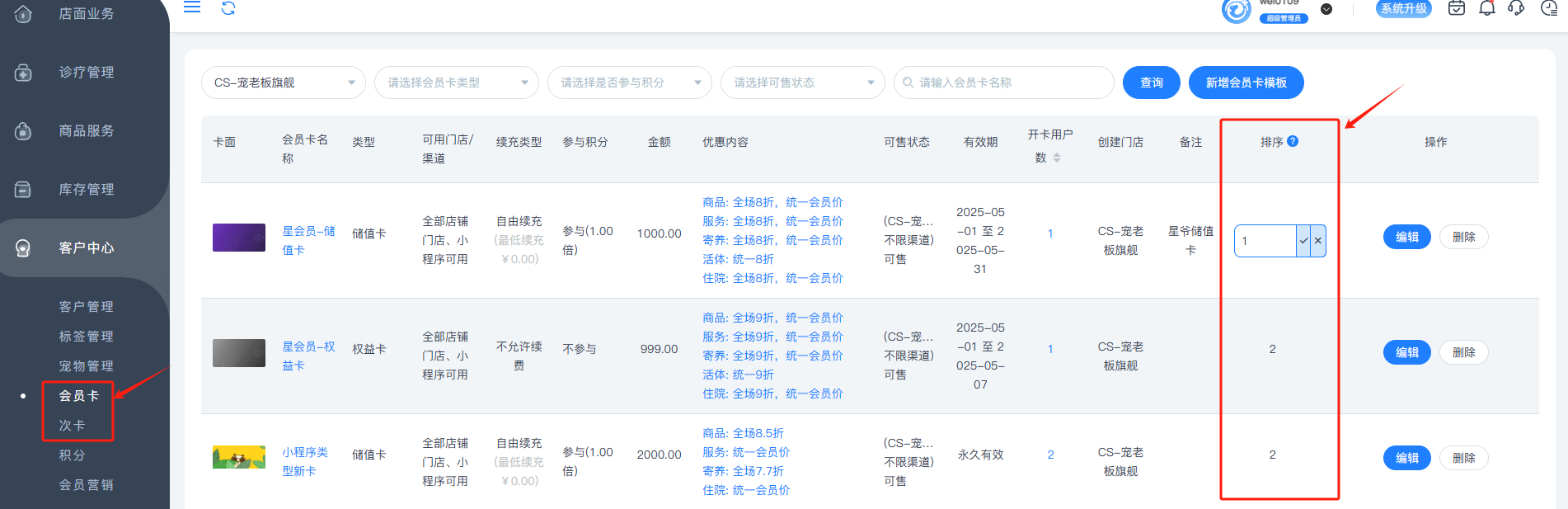1568x509 pixels.
Task: Sort by 开卡用户数 column arrows
Action: click(x=1057, y=158)
